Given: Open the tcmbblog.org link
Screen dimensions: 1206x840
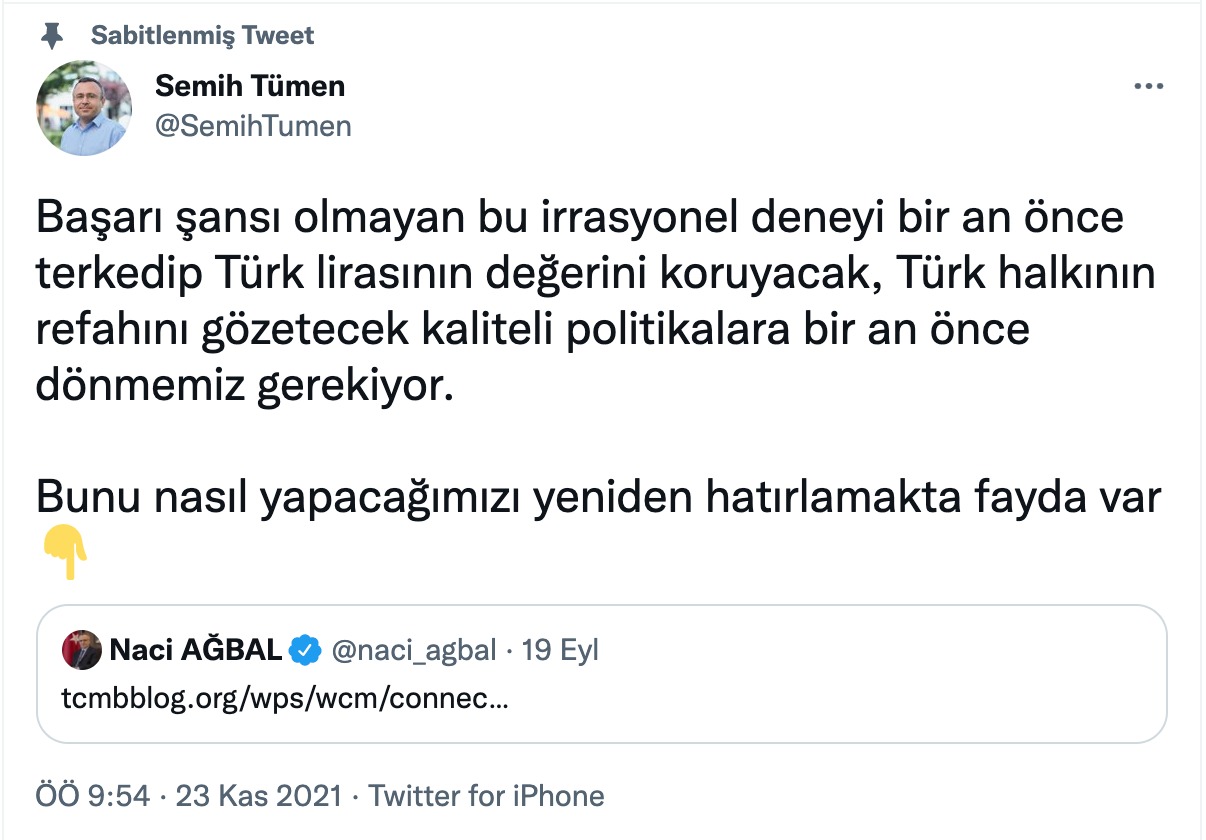Looking at the screenshot, I should point(284,699).
